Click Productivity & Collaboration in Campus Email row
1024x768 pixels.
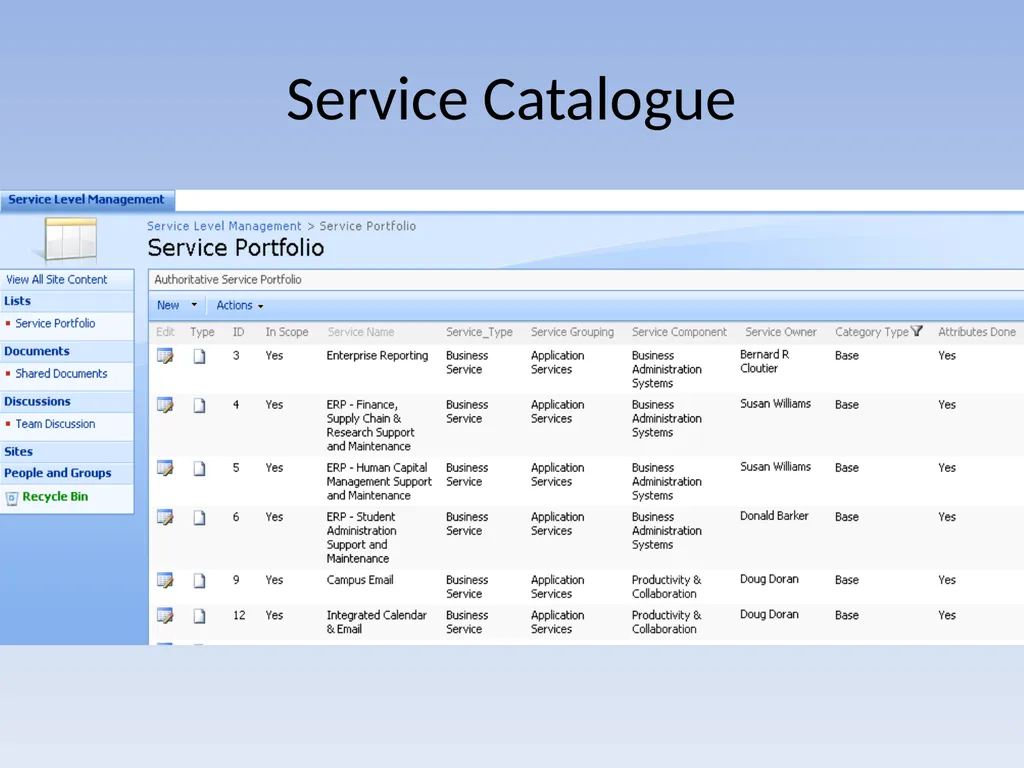[x=667, y=587]
